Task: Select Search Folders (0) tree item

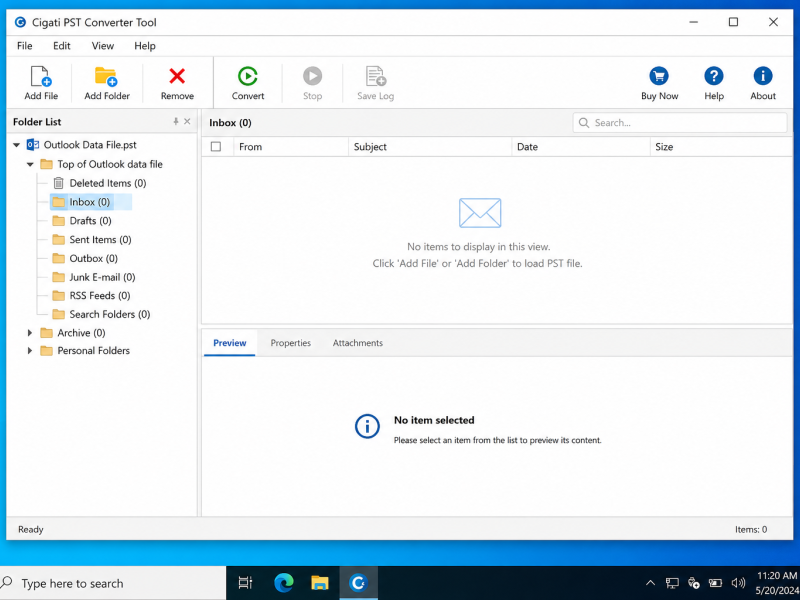Action: tap(110, 314)
